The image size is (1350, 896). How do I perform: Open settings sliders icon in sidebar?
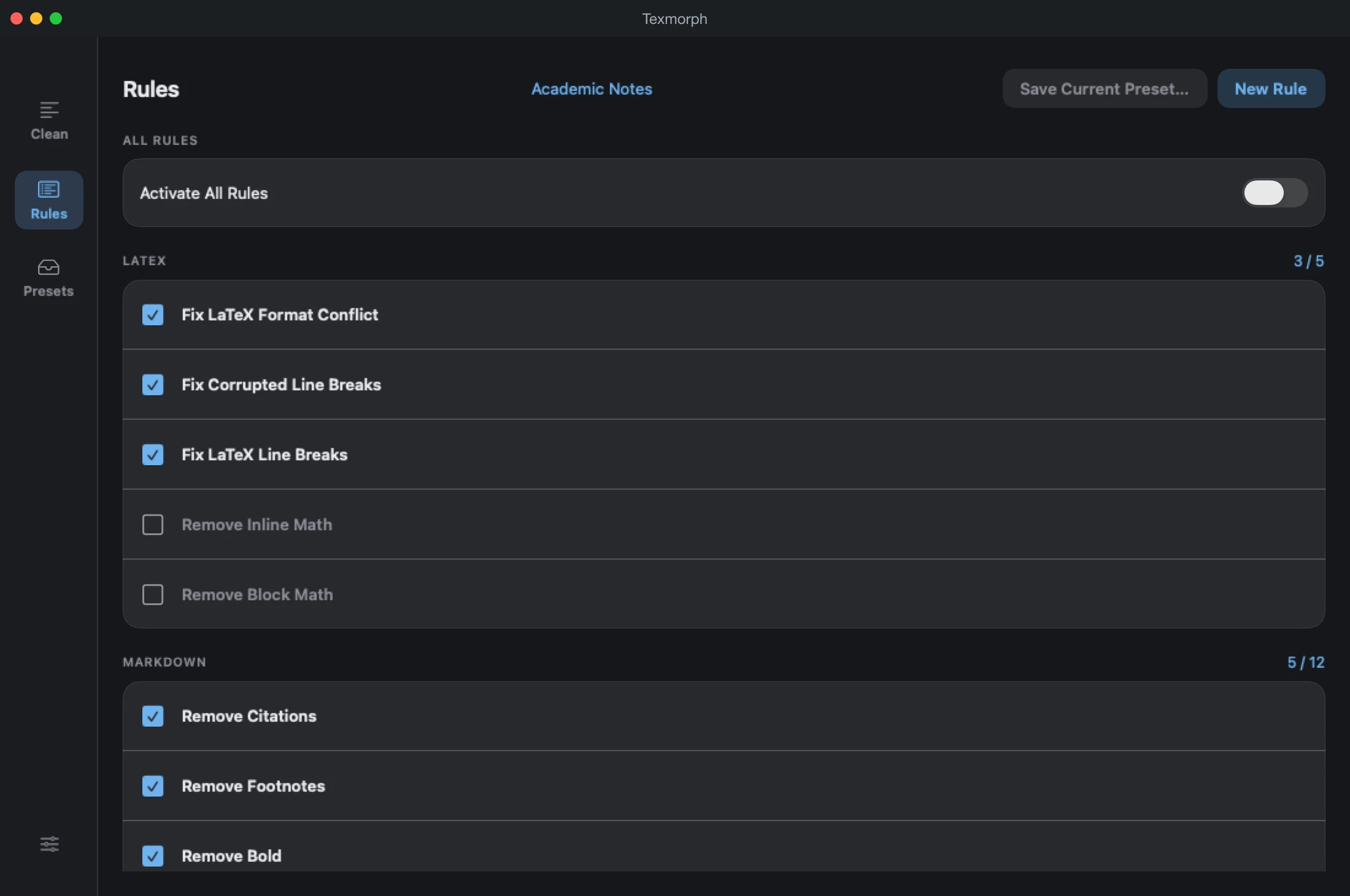(x=49, y=844)
